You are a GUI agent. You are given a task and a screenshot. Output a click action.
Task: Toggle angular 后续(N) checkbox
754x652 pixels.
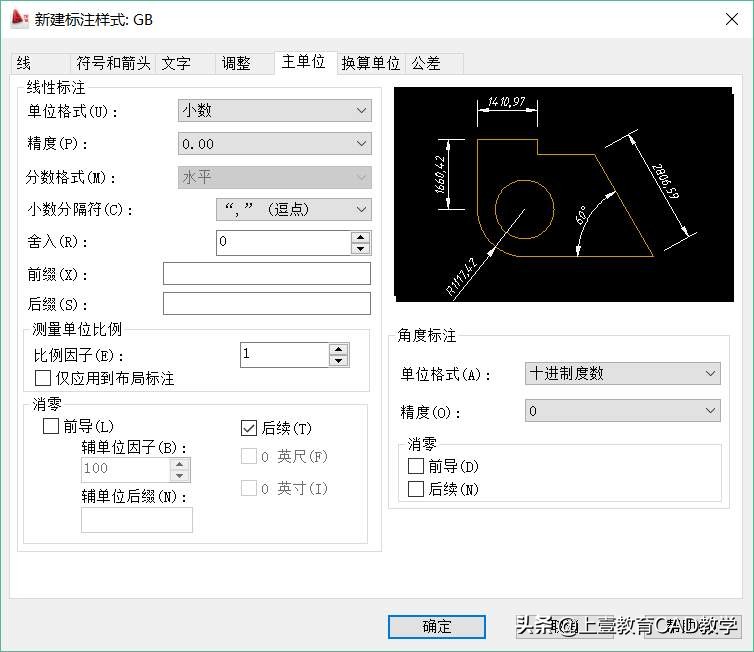(415, 489)
